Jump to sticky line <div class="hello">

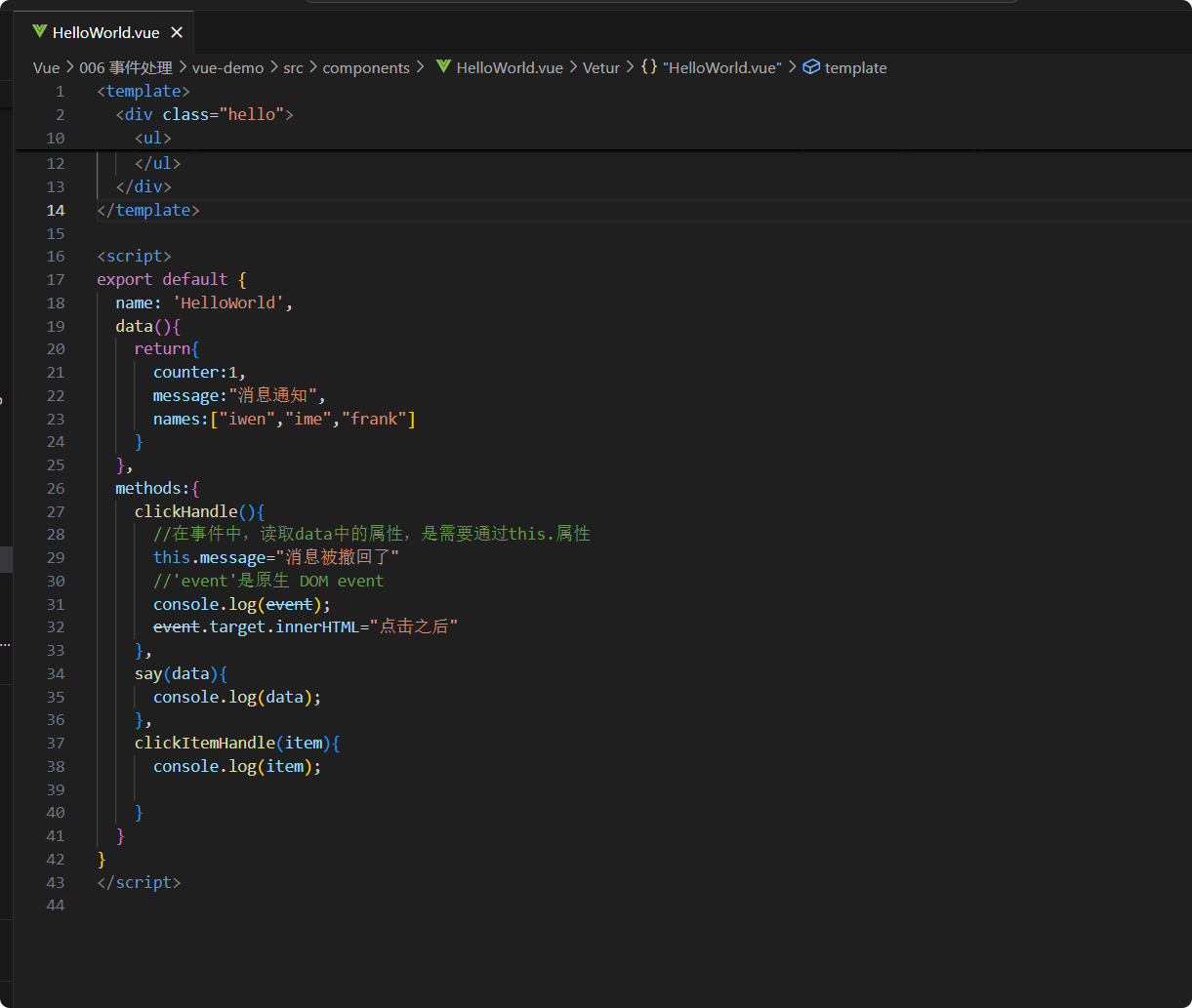[205, 114]
